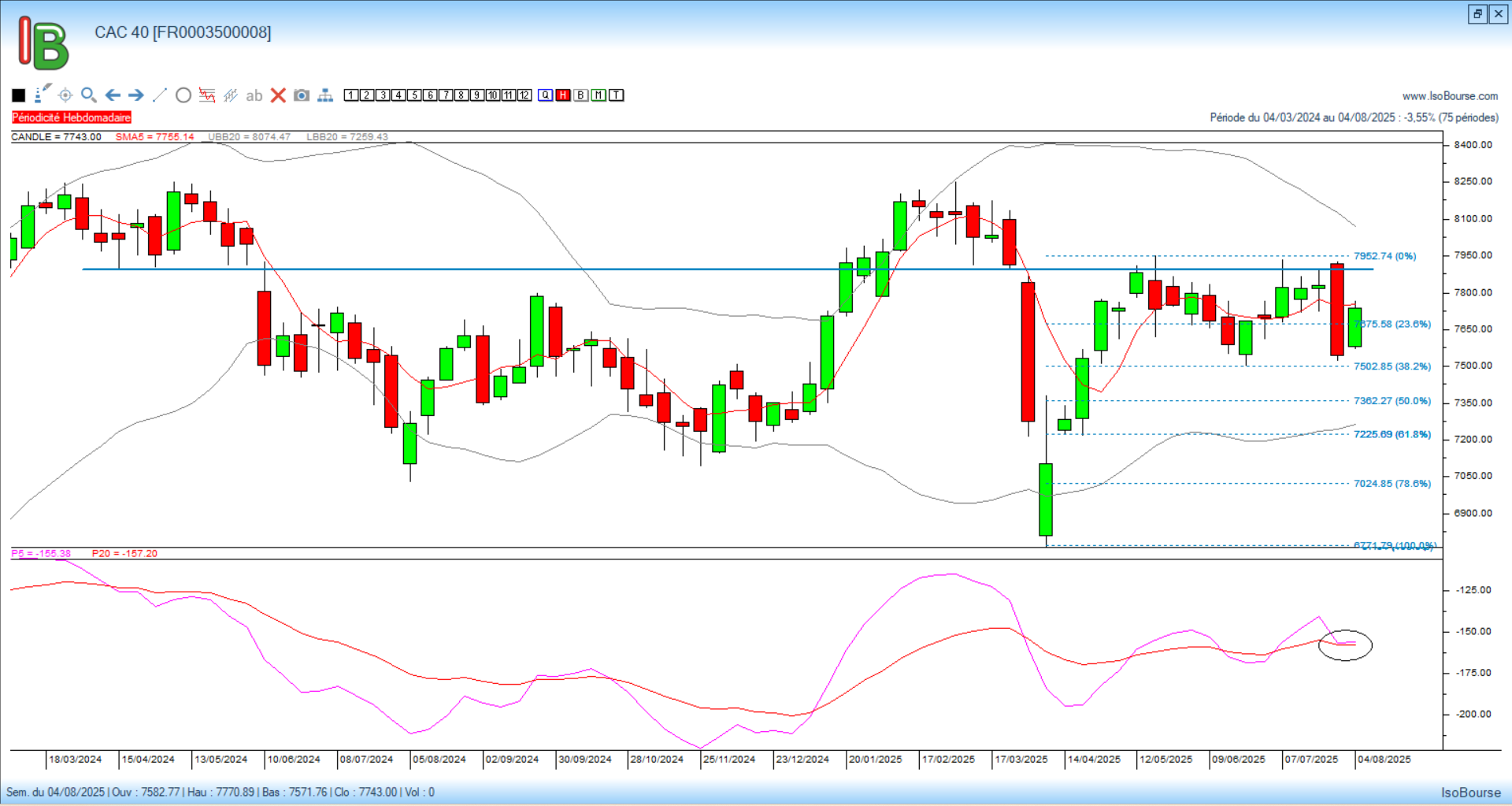Image resolution: width=1512 pixels, height=806 pixels.
Task: Add a text annotation with ab tool
Action: click(x=254, y=95)
